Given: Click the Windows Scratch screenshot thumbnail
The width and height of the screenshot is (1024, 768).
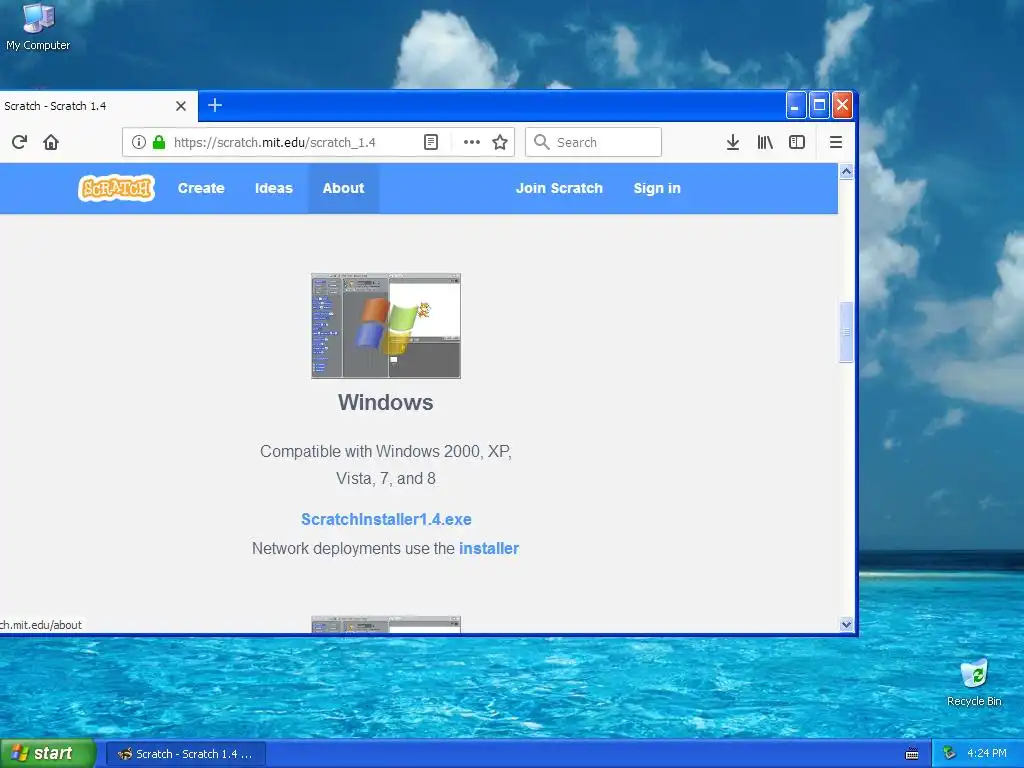Looking at the screenshot, I should pyautogui.click(x=386, y=326).
